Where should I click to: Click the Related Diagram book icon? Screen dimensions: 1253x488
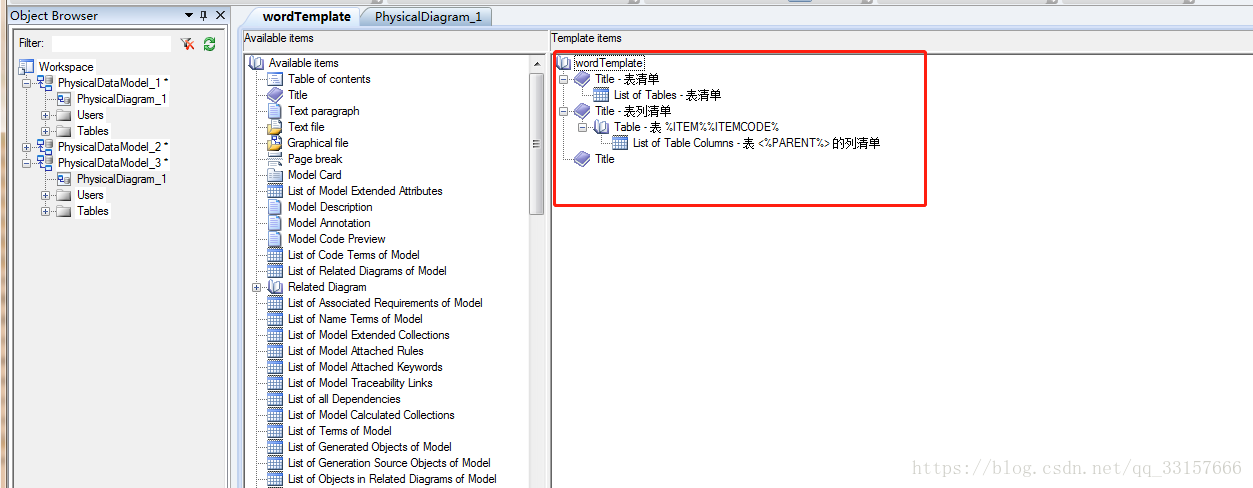pos(275,287)
